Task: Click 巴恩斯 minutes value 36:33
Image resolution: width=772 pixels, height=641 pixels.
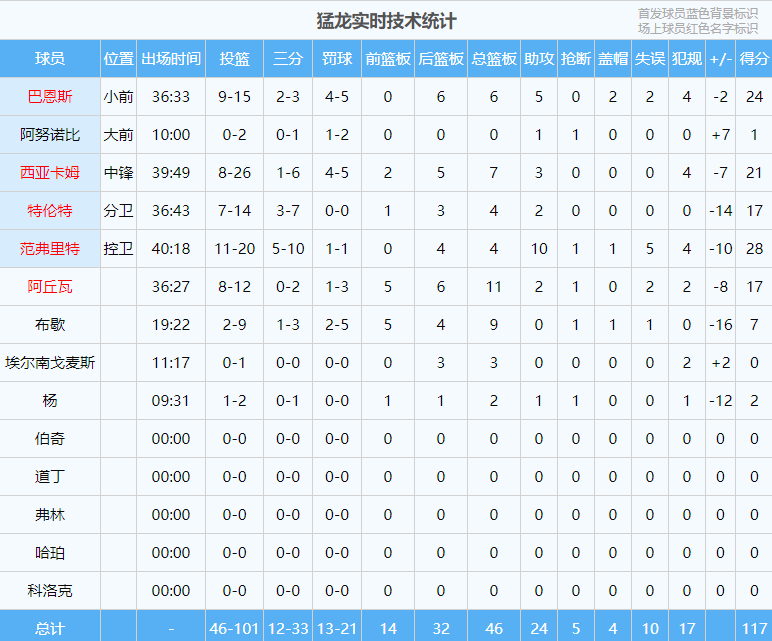Action: [x=171, y=96]
